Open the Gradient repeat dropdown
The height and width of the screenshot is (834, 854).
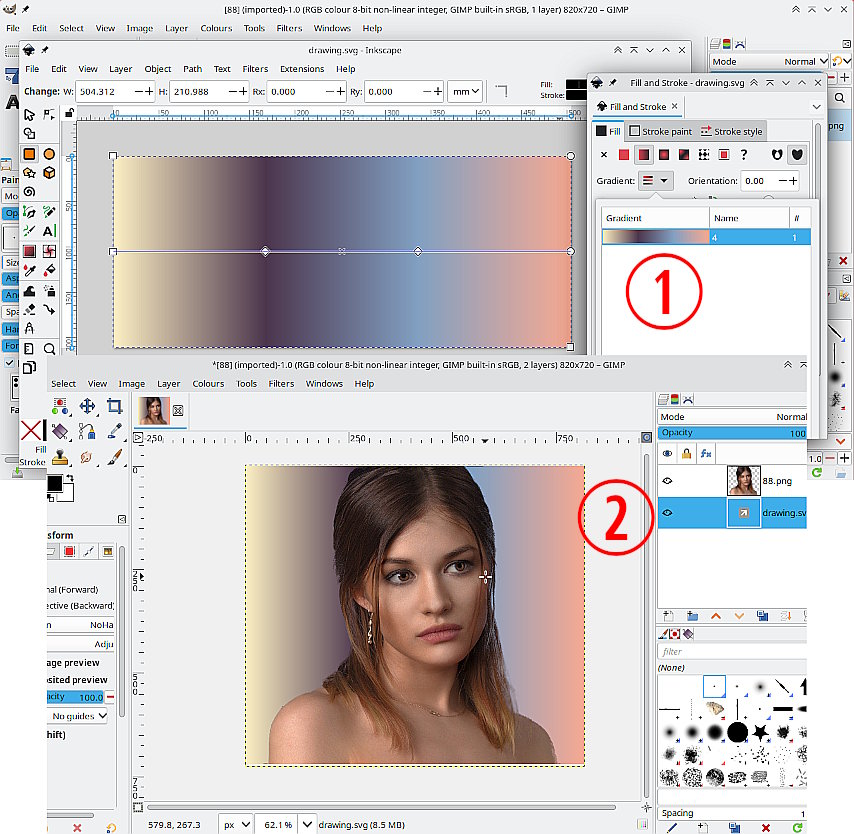pos(656,180)
